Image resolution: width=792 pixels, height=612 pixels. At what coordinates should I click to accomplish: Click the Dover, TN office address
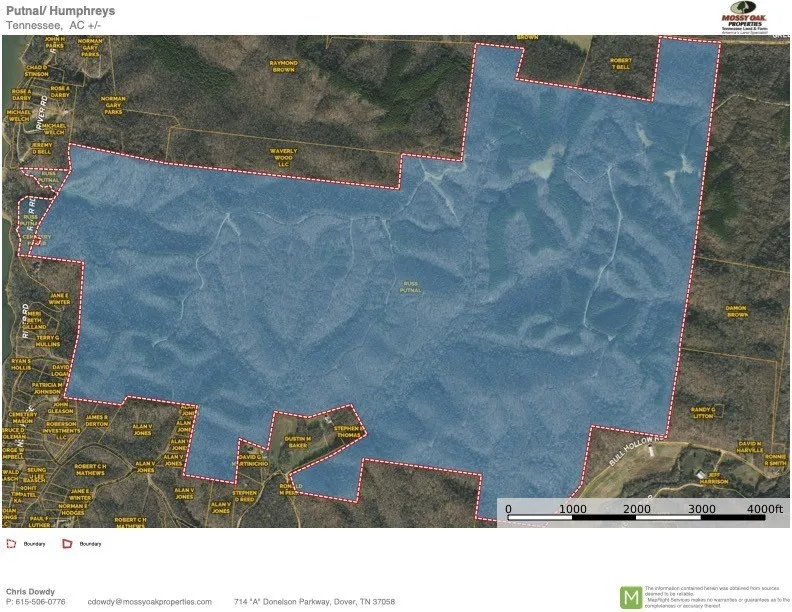pos(314,601)
